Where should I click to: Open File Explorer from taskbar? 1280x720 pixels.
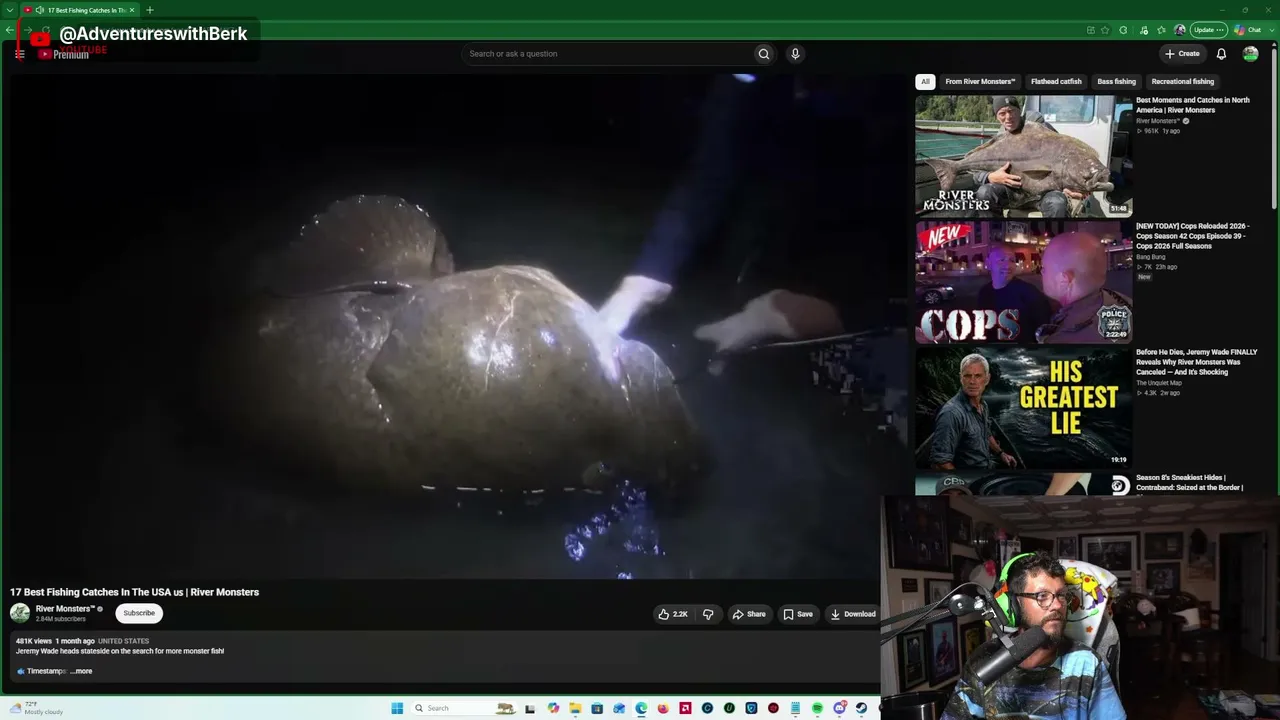(x=575, y=708)
